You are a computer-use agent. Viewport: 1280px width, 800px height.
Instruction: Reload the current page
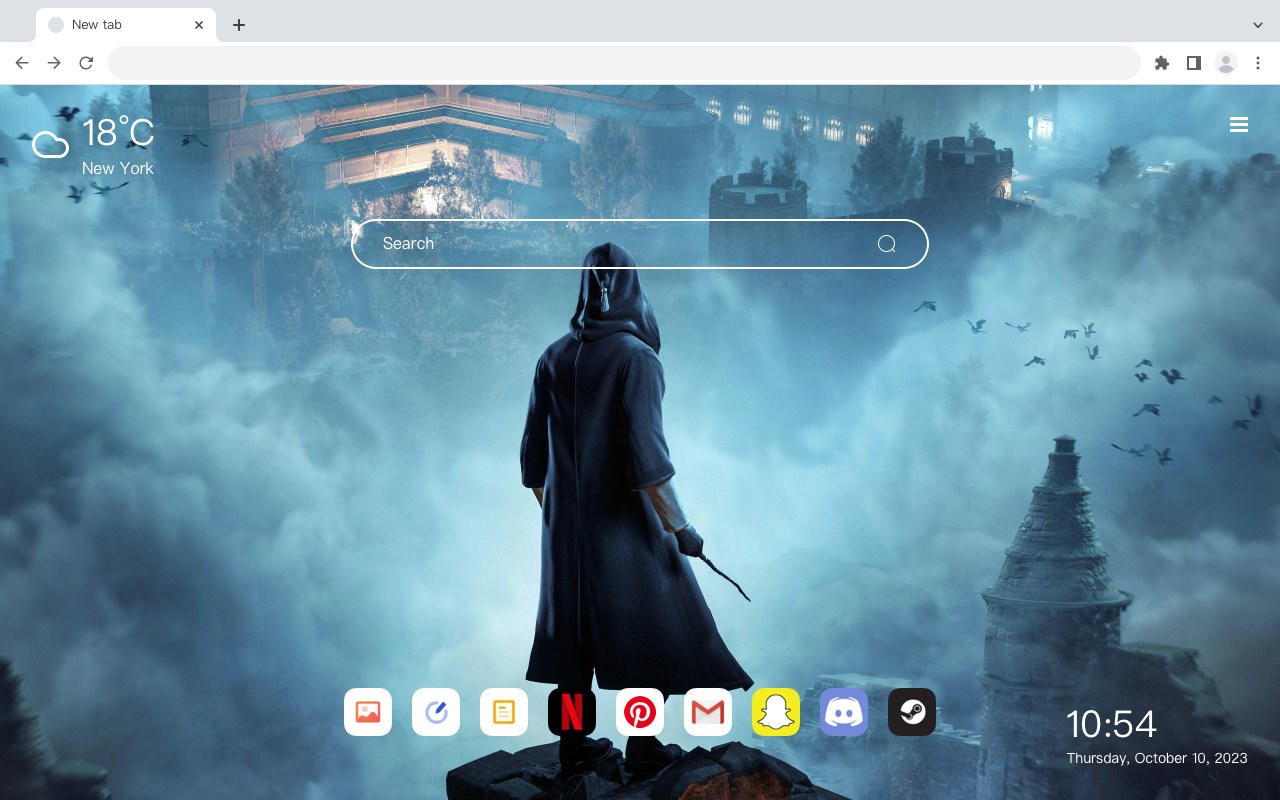[86, 63]
